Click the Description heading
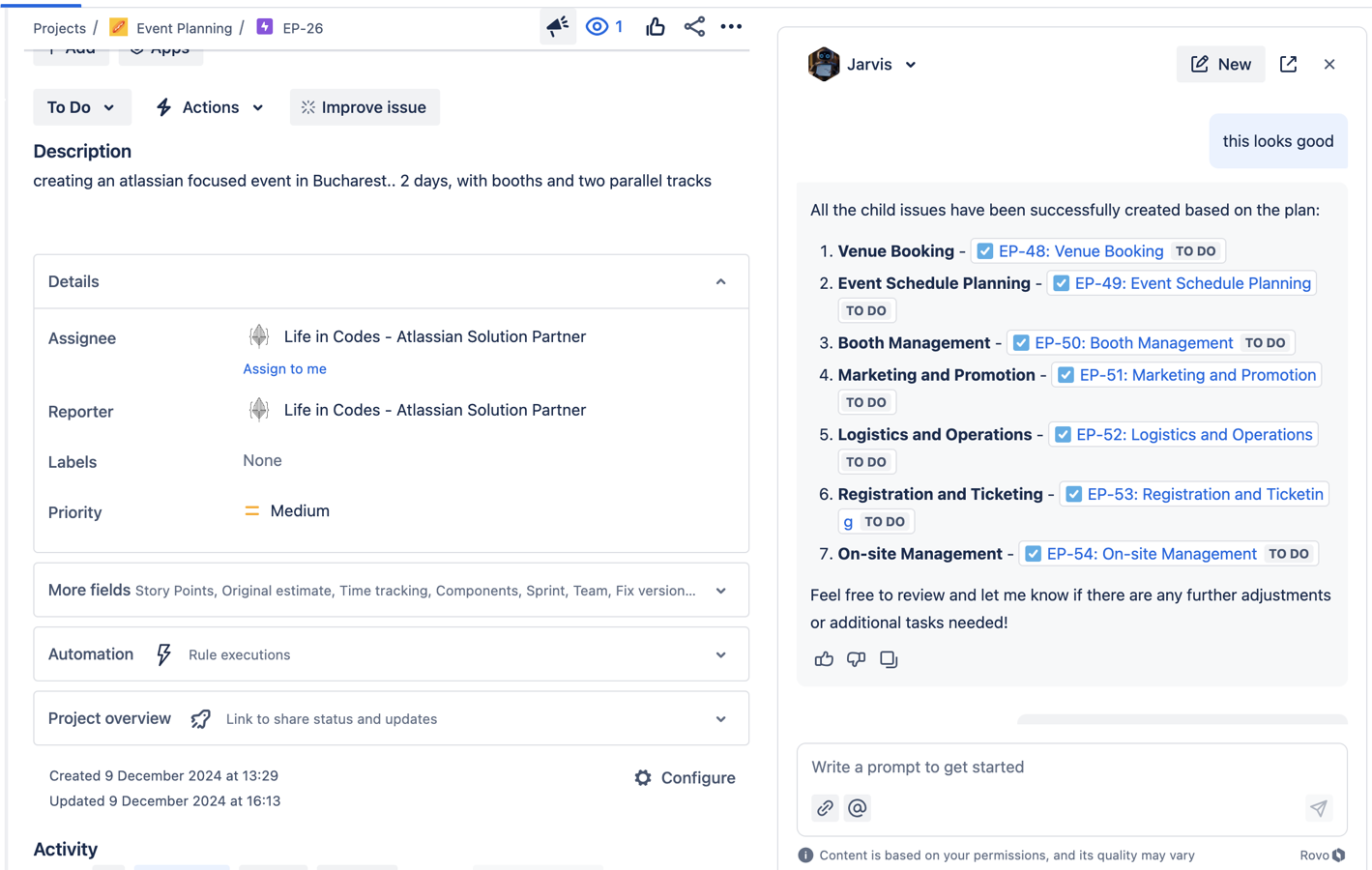The width and height of the screenshot is (1372, 870). coord(82,152)
